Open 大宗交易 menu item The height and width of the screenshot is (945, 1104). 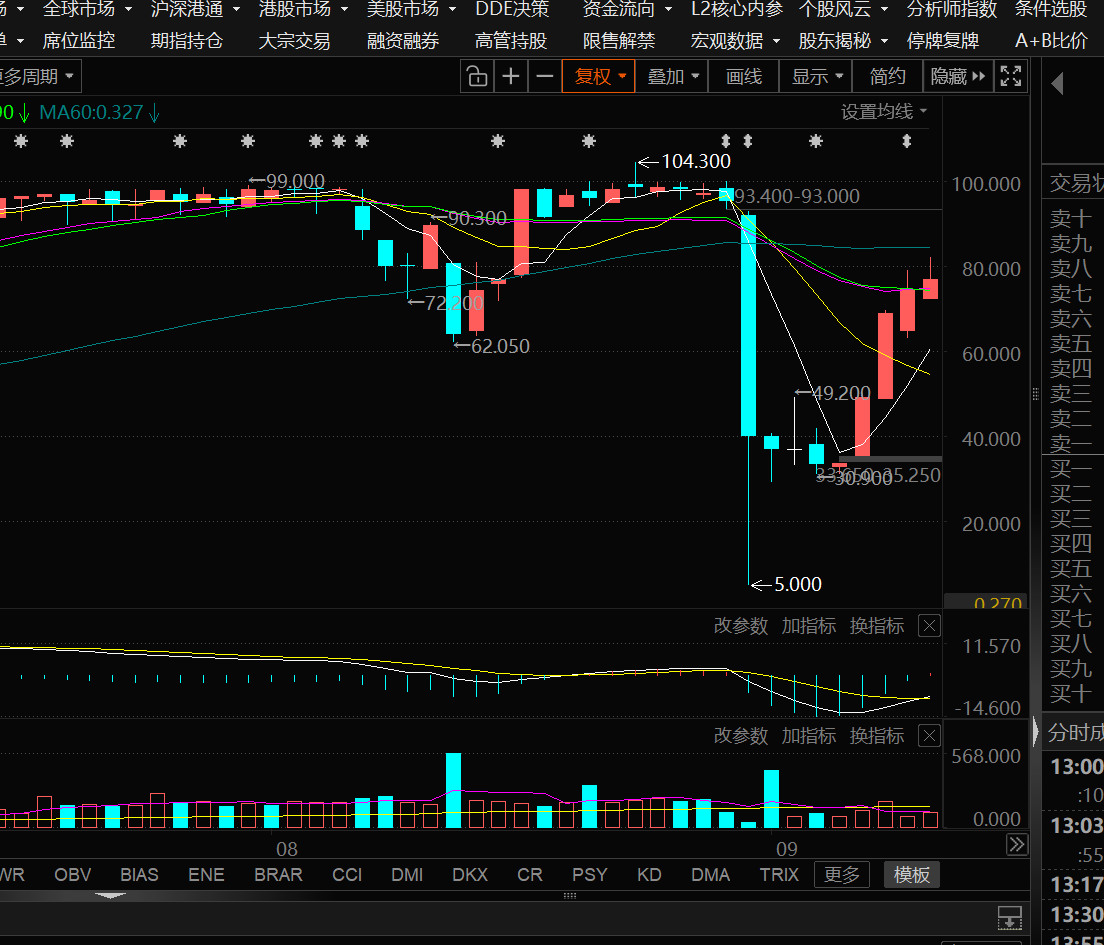tap(294, 41)
